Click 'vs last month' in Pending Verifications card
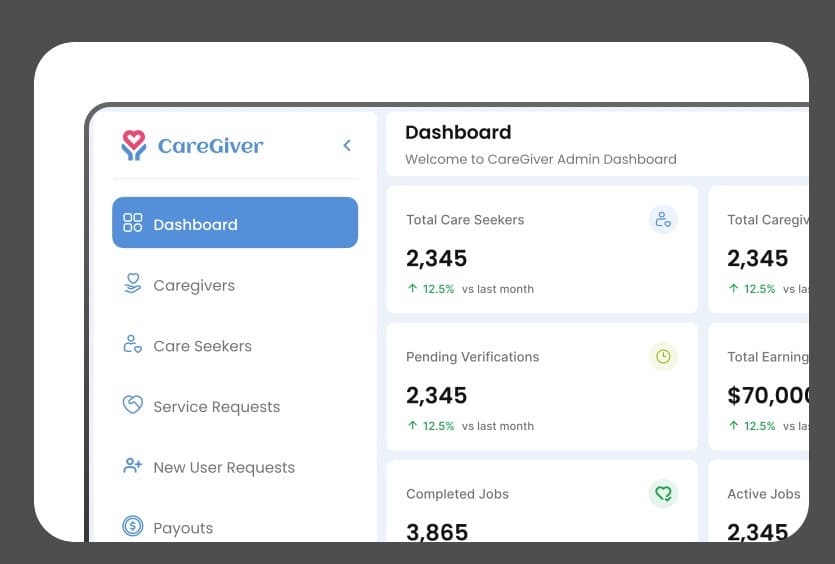The image size is (835, 564). pyautogui.click(x=498, y=426)
